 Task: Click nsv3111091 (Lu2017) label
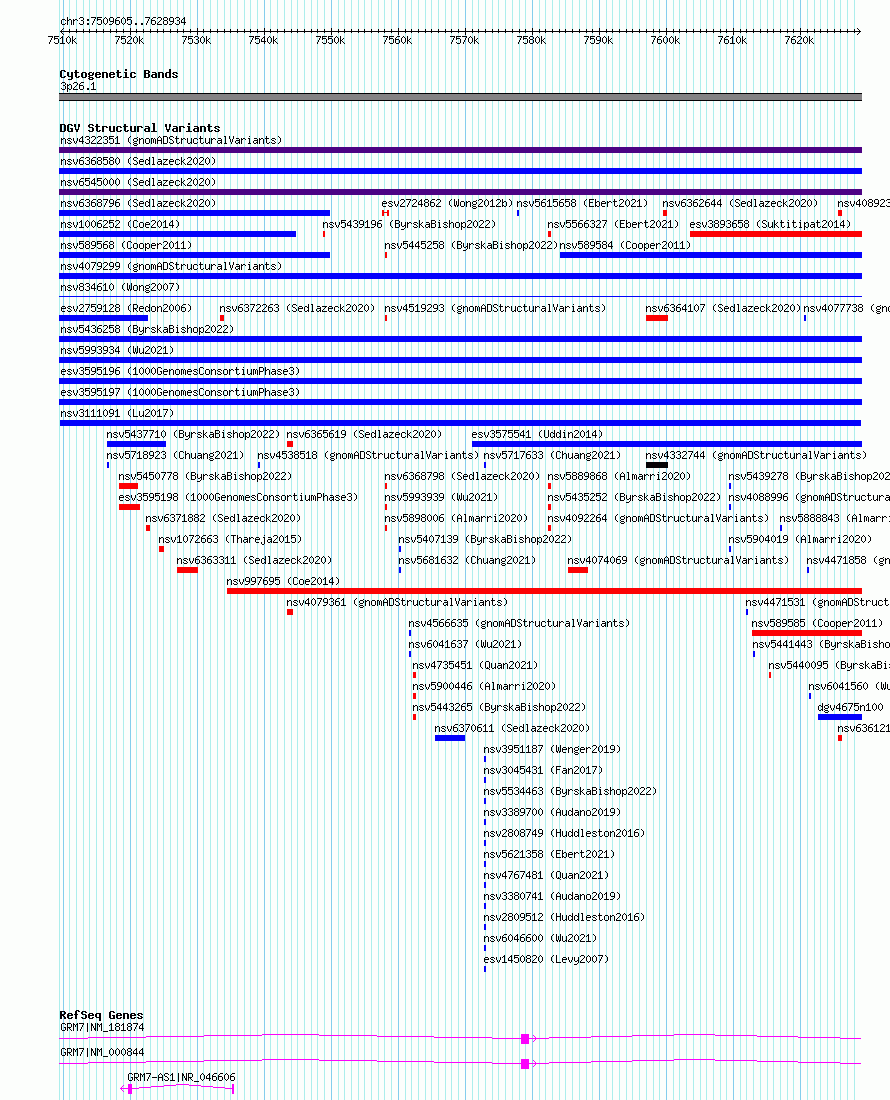click(x=117, y=414)
